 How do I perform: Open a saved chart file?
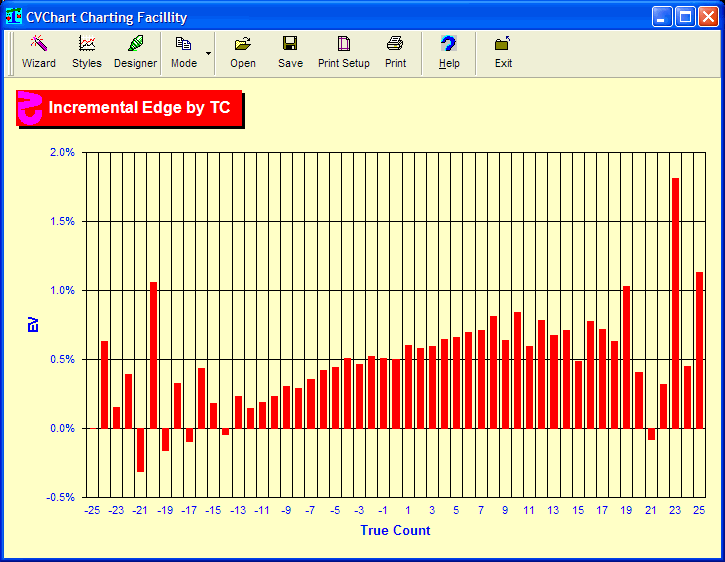243,52
